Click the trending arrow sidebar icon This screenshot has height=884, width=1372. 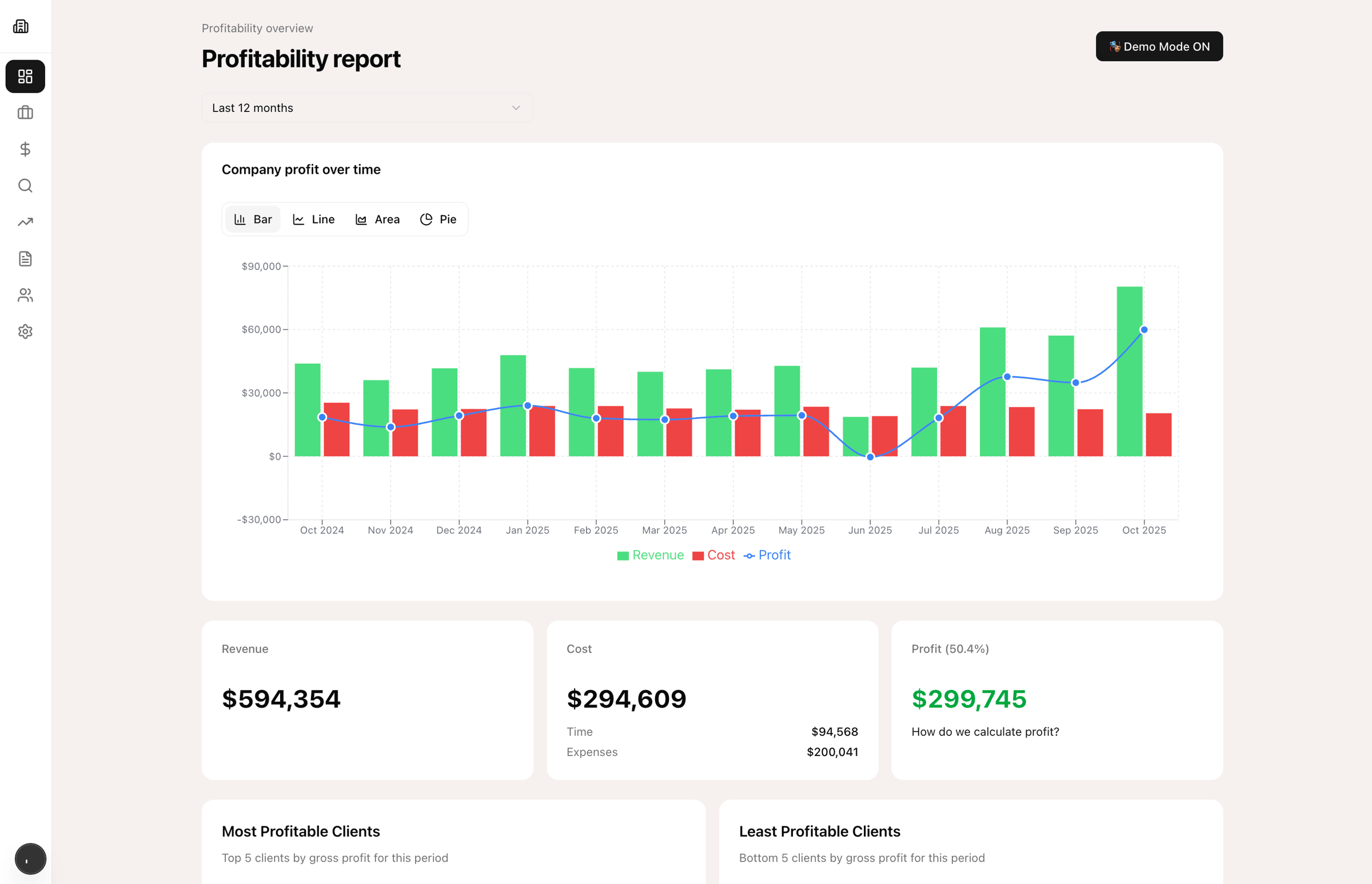[x=25, y=222]
